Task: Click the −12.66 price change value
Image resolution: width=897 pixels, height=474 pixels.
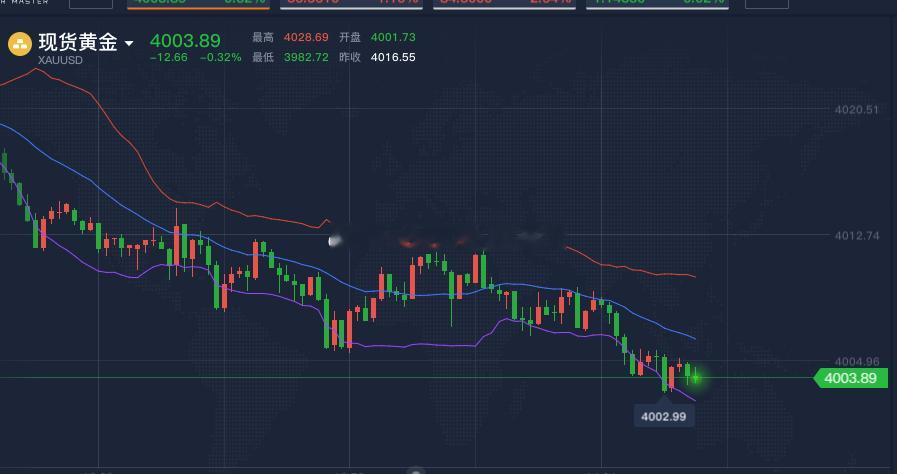Action: (x=168, y=58)
